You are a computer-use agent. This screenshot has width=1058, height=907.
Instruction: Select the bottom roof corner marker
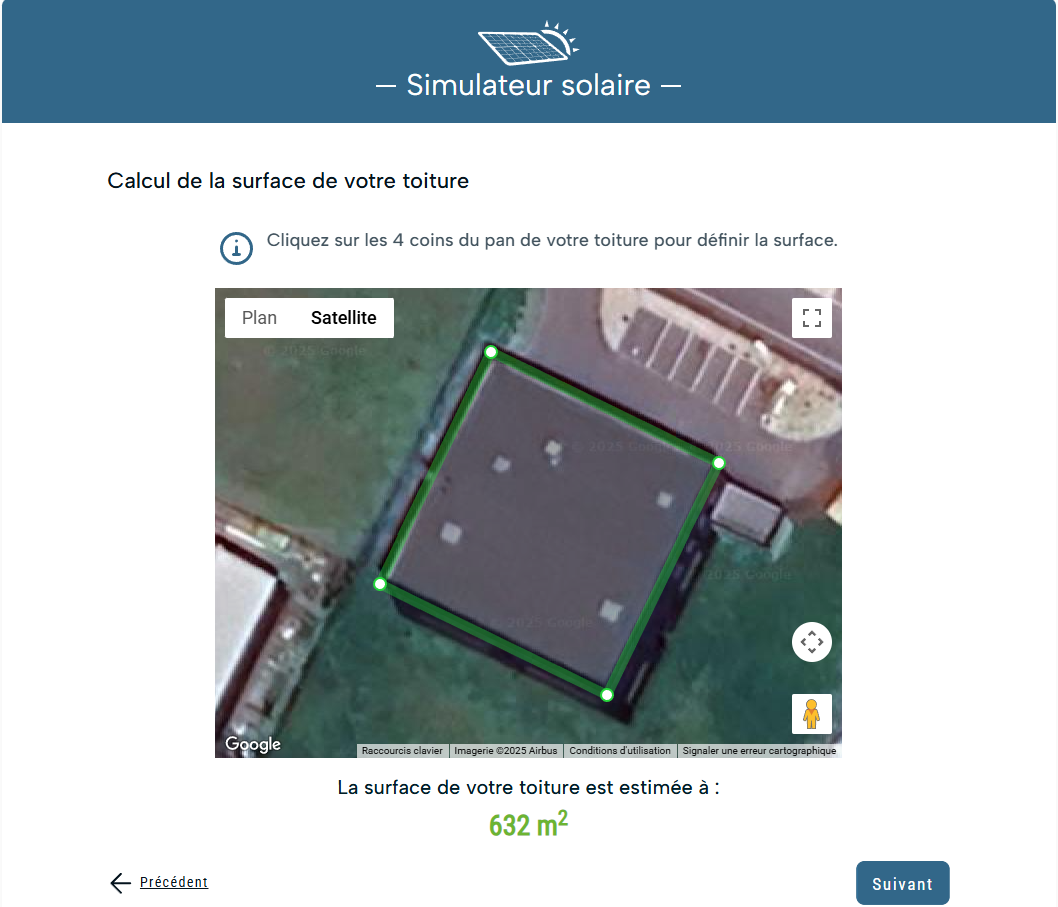tap(607, 695)
